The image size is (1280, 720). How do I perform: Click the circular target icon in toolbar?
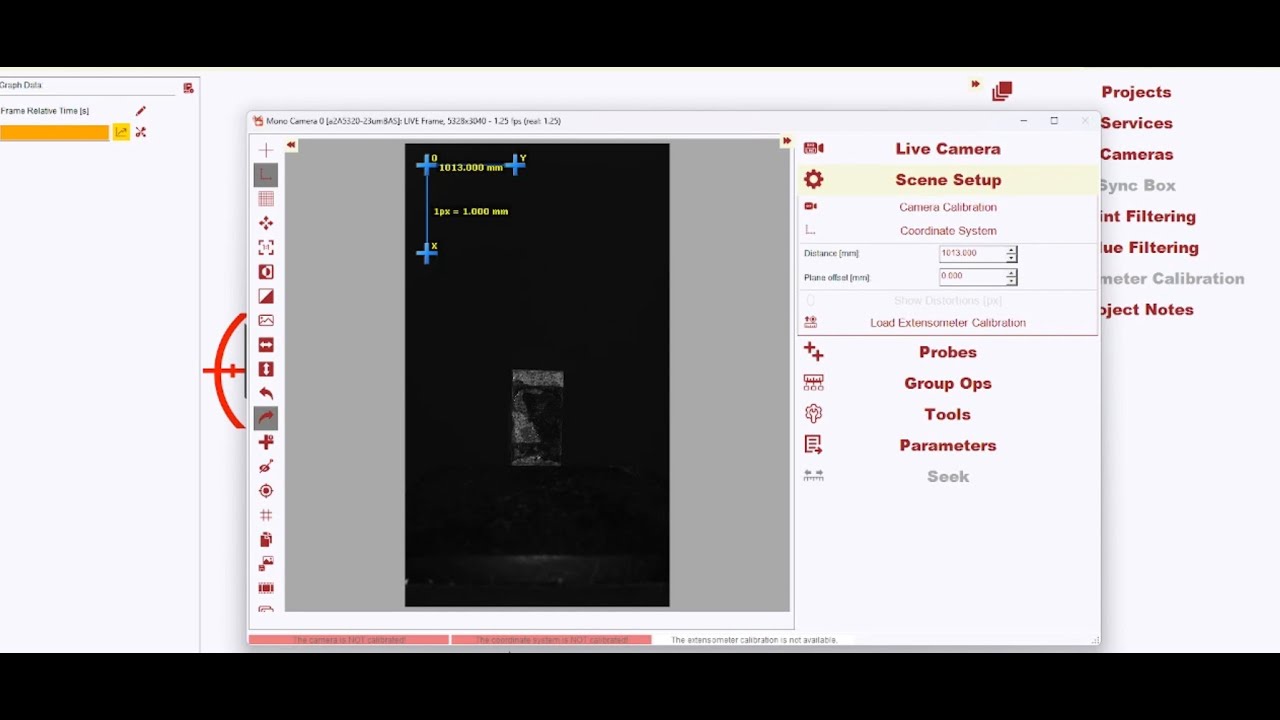click(x=266, y=491)
